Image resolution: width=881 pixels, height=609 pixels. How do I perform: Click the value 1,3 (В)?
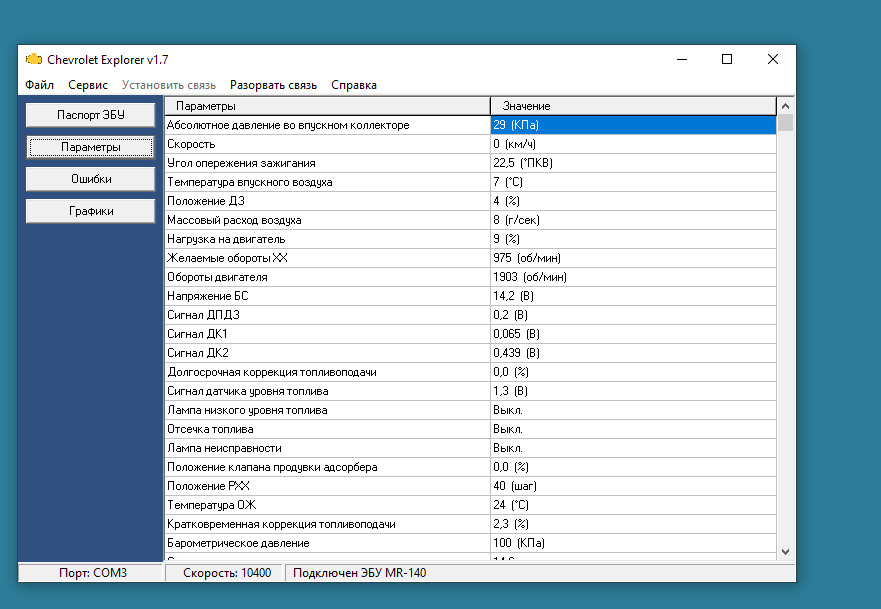(633, 391)
